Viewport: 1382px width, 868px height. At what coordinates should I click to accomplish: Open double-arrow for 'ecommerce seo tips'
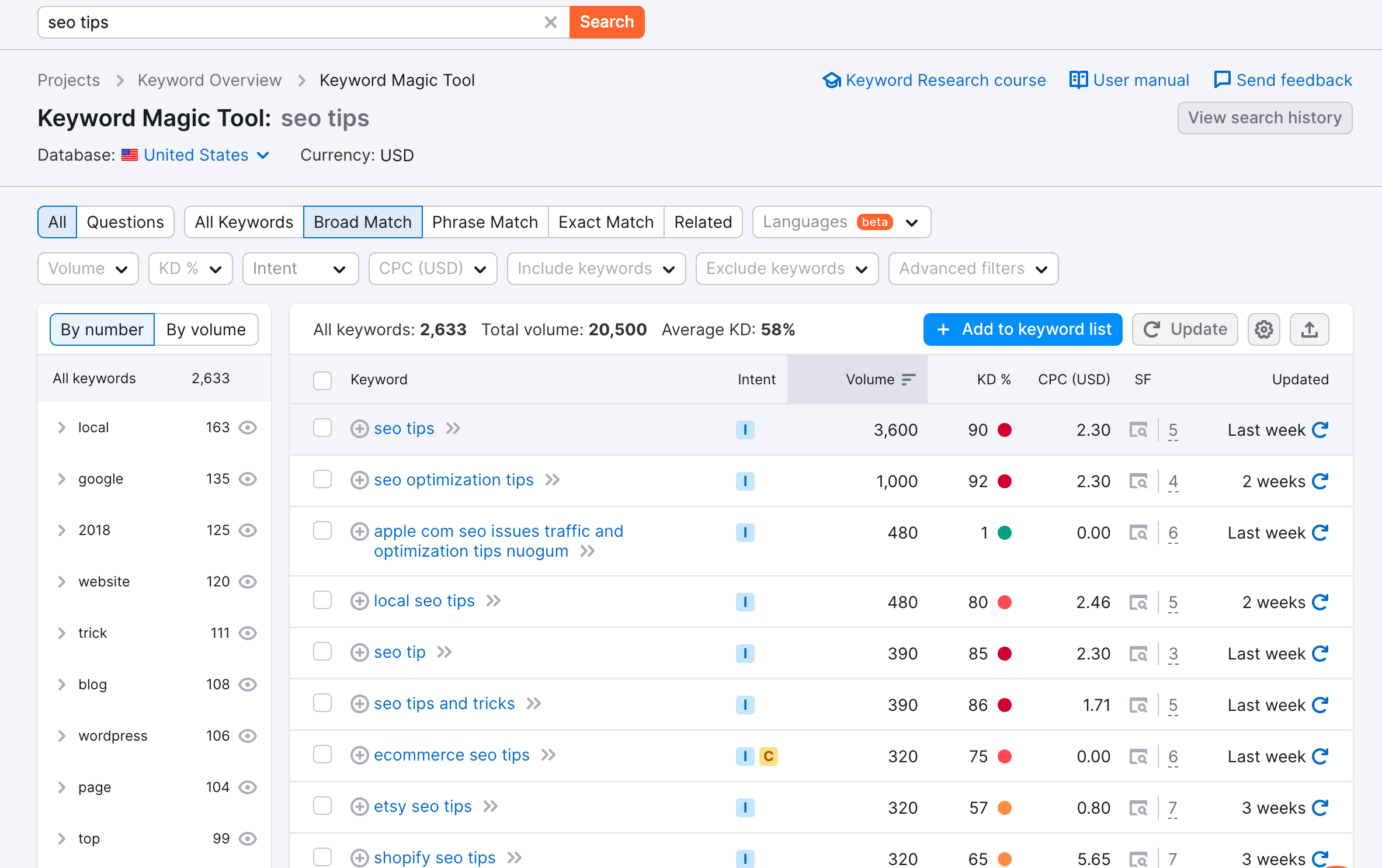(548, 755)
